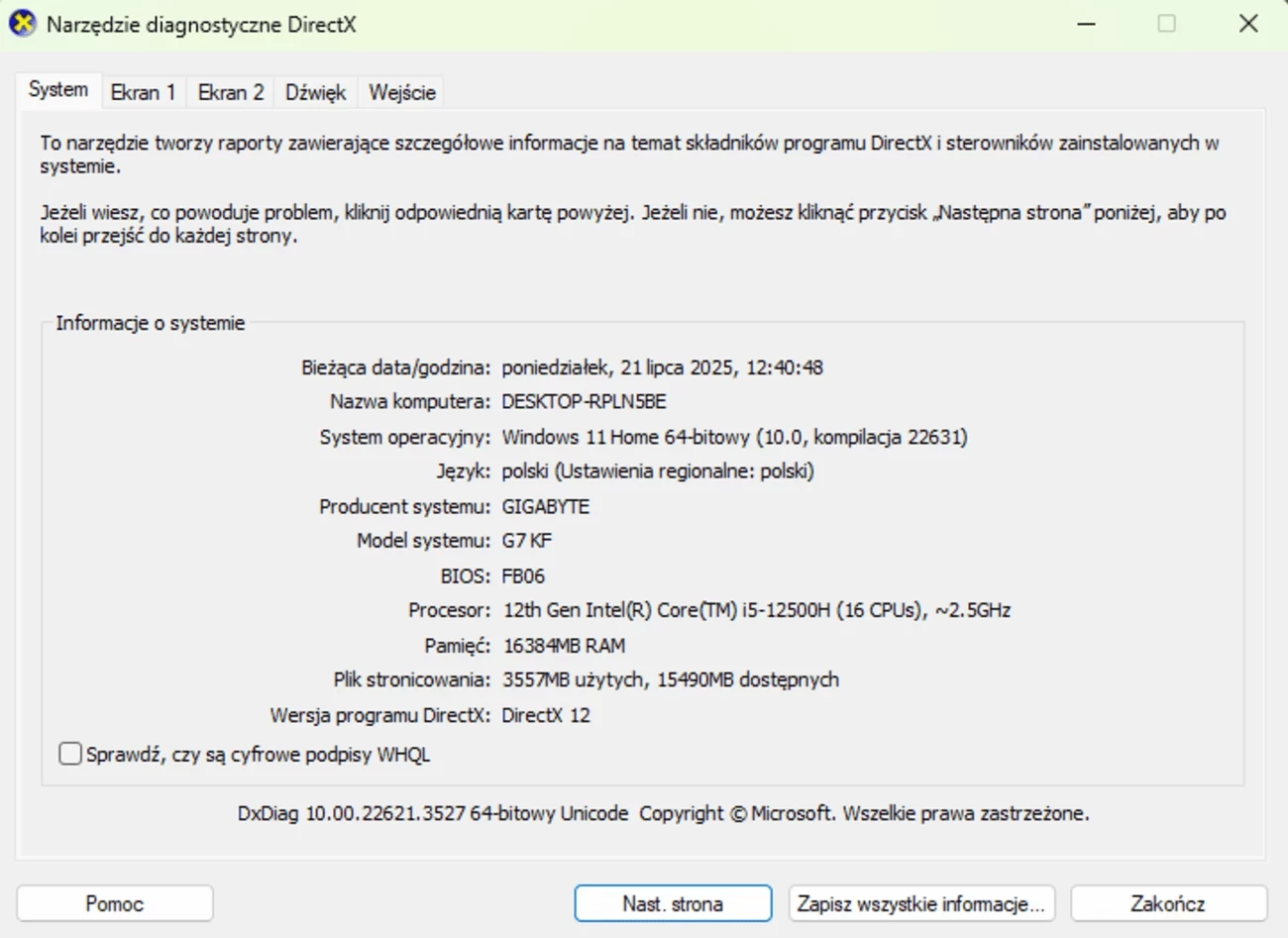This screenshot has width=1288, height=938.
Task: Click the DxDiag version copyright footer text
Action: (x=663, y=813)
